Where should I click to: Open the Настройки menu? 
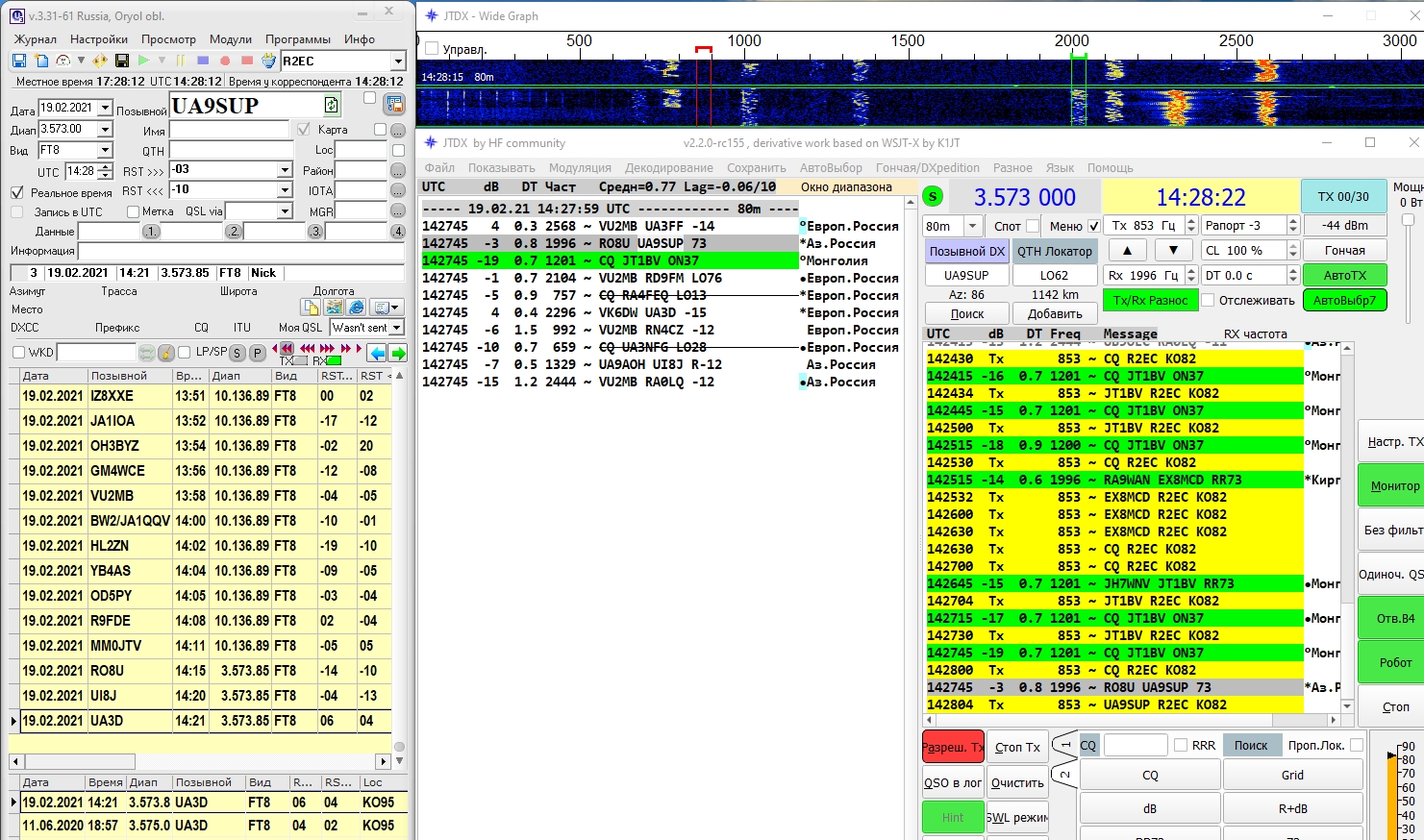point(98,39)
